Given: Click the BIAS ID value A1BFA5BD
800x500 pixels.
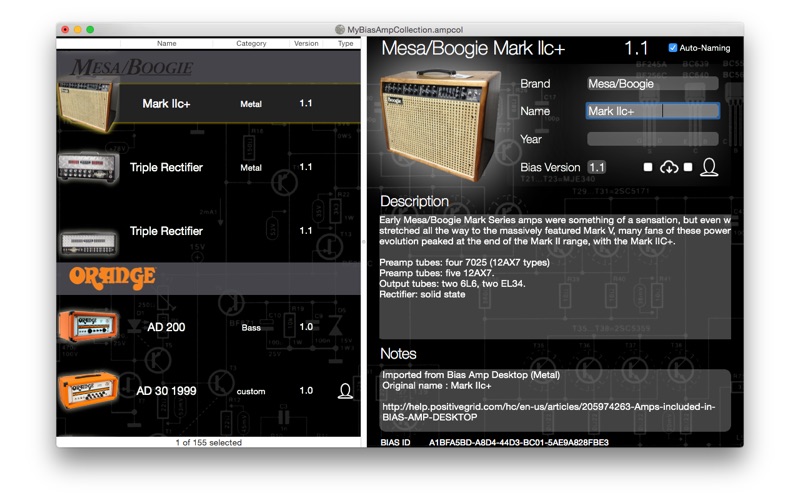Looking at the screenshot, I should 518,442.
